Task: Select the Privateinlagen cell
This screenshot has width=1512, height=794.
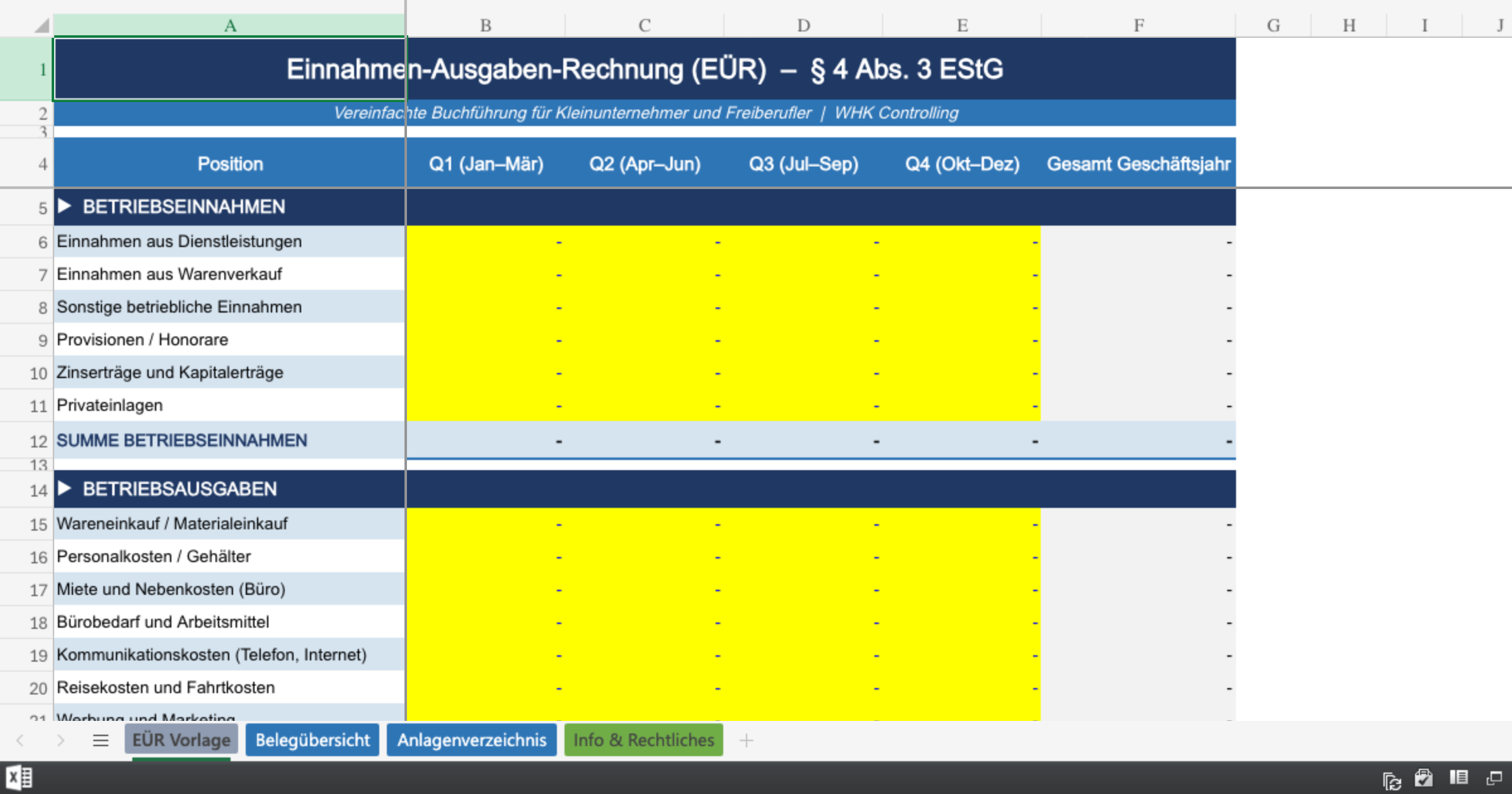Action: pyautogui.click(x=230, y=405)
